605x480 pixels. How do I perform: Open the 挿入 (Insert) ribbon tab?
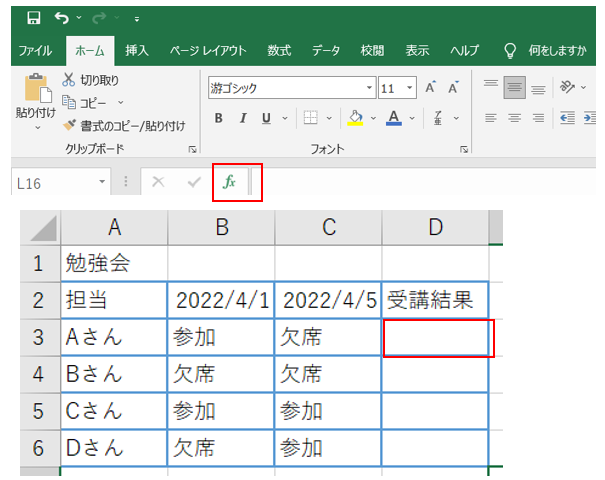139,50
